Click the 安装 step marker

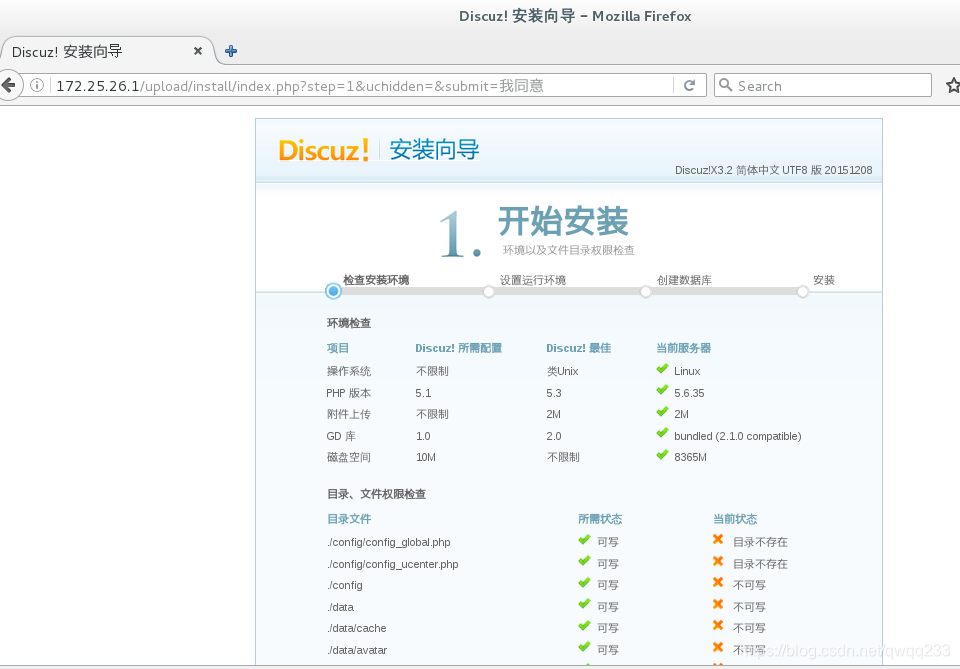tap(803, 292)
